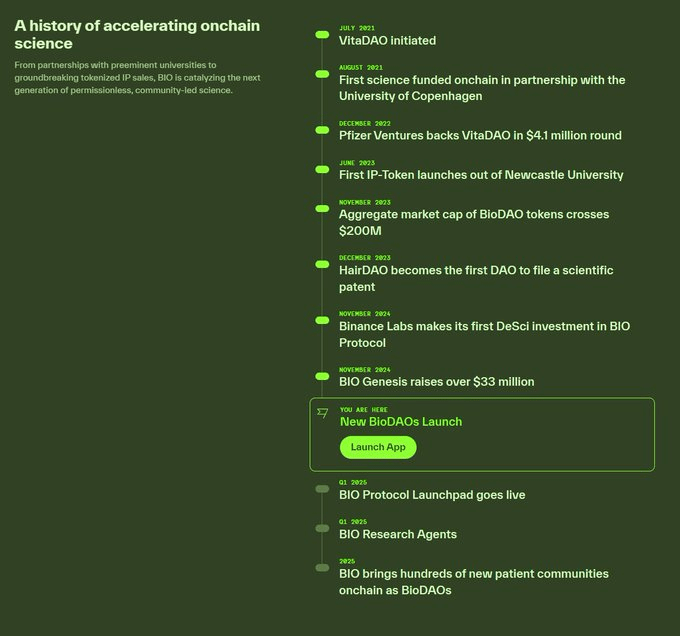This screenshot has width=680, height=636.
Task: Click the BIO Genesis raise timeline dot
Action: click(x=322, y=376)
